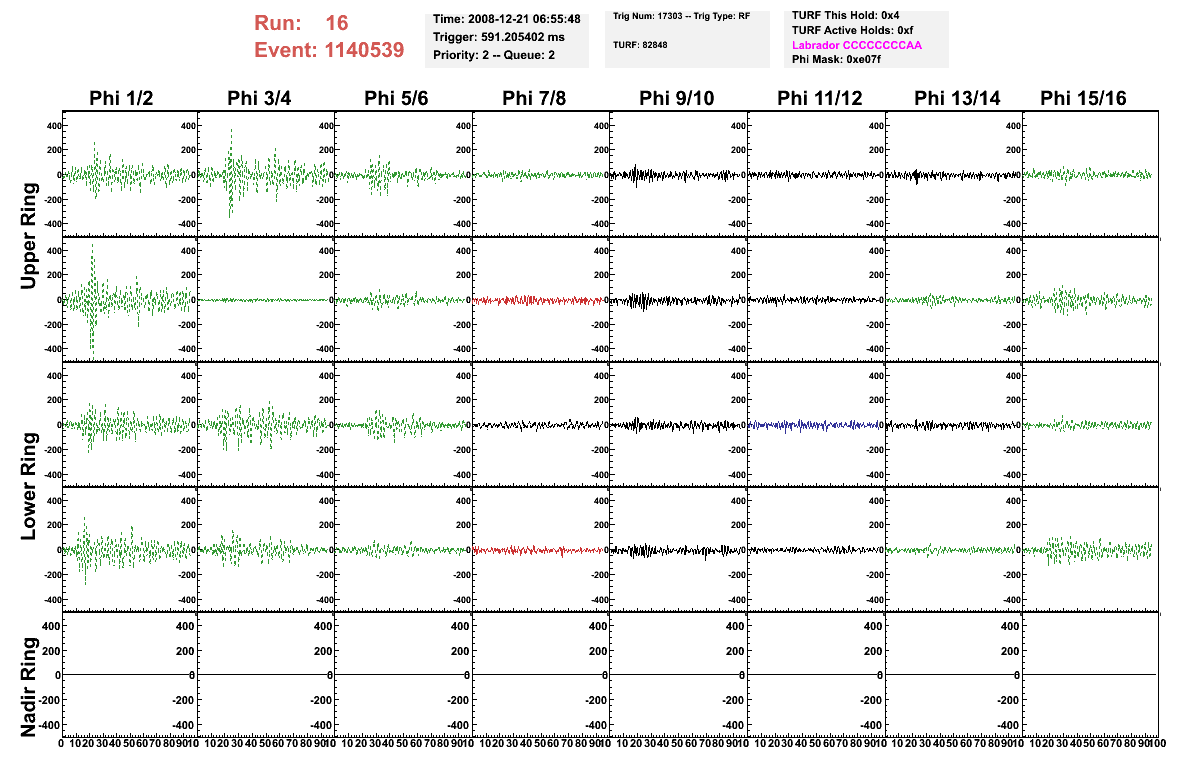The height and width of the screenshot is (772, 1196).
Task: Click the "Run: 16" header text
Action: (301, 23)
